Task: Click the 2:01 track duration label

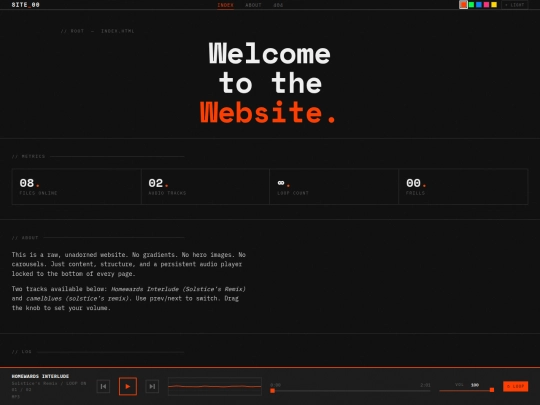Action: [425, 385]
